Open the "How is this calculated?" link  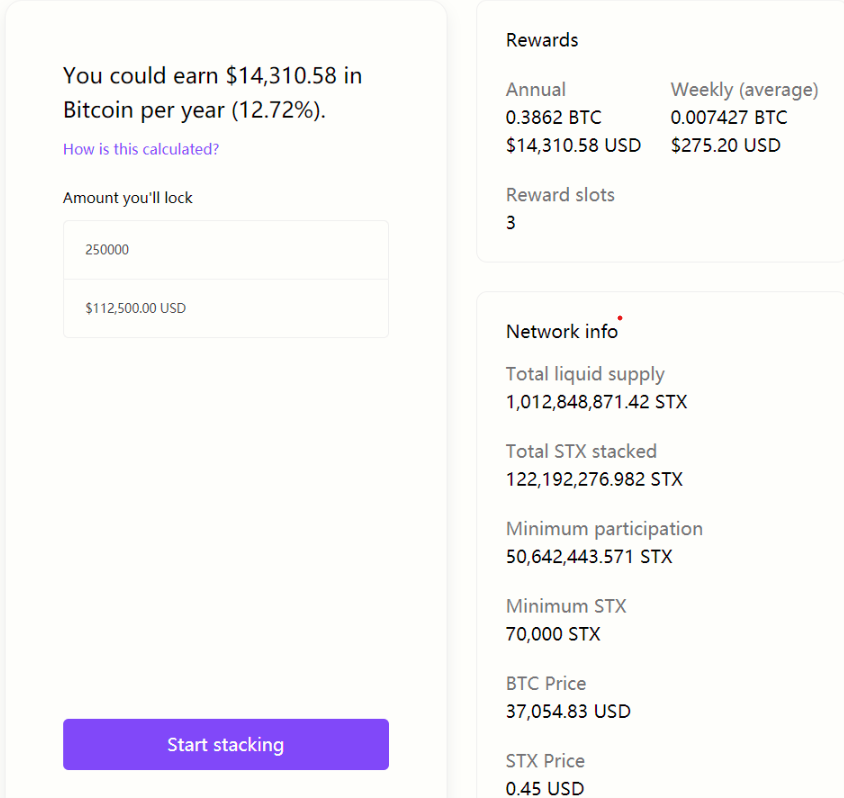pos(141,149)
